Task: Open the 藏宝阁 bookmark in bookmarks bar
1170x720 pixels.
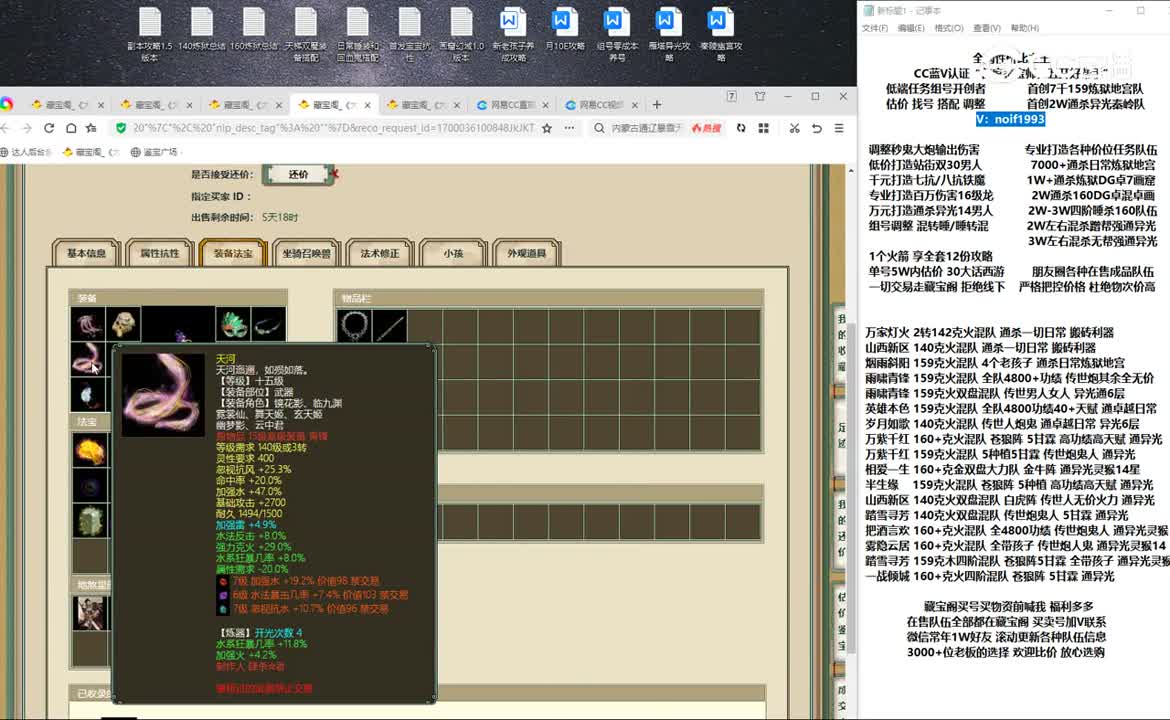Action: tap(91, 151)
